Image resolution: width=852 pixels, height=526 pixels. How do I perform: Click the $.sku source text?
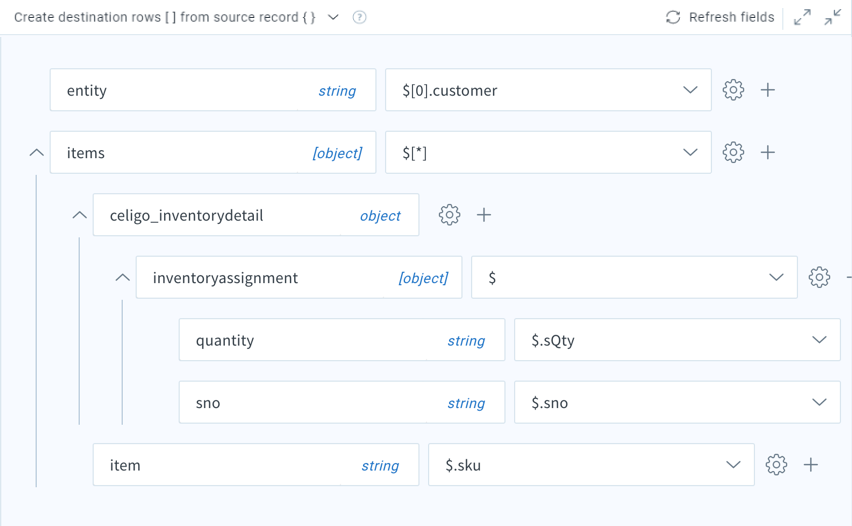(x=463, y=466)
